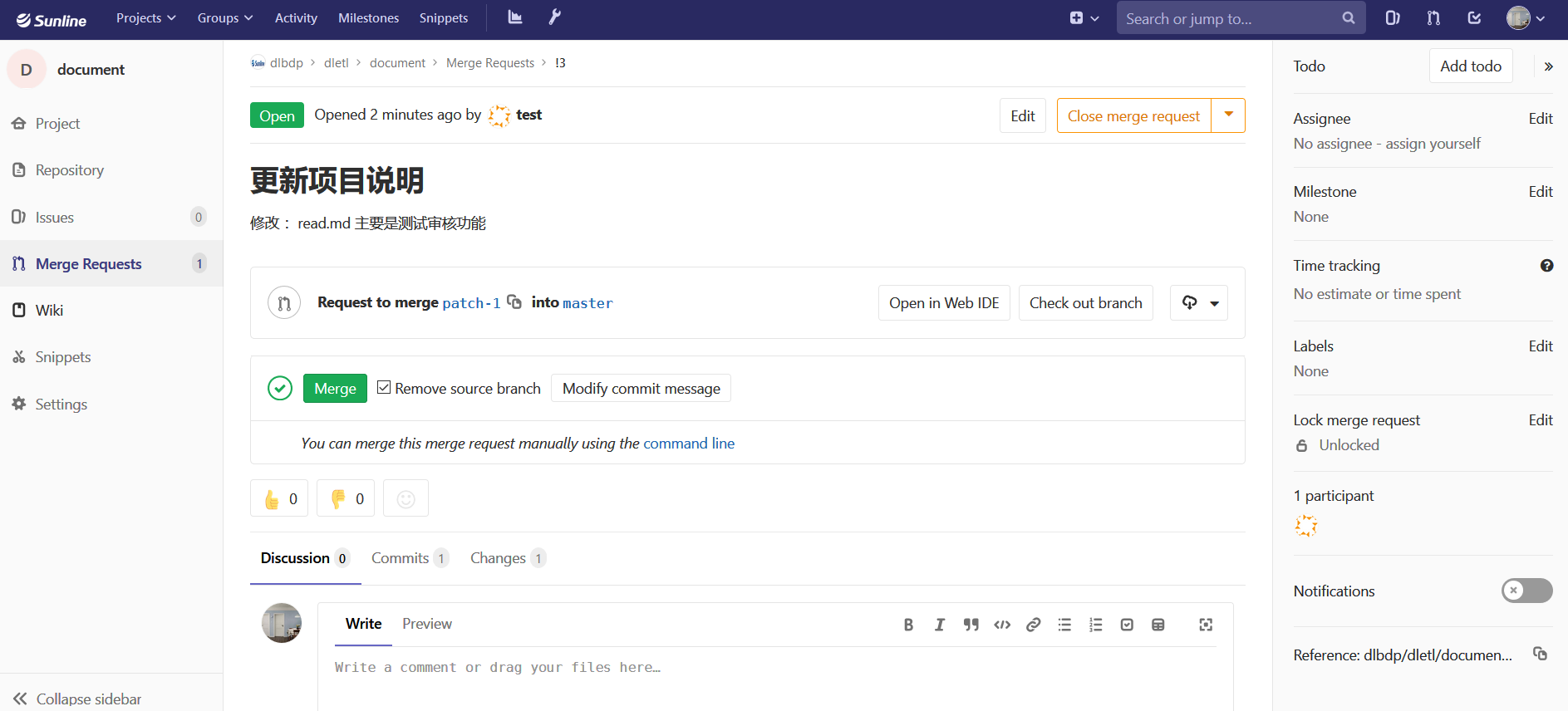Insert a quote block
The height and width of the screenshot is (711, 1568).
click(971, 625)
